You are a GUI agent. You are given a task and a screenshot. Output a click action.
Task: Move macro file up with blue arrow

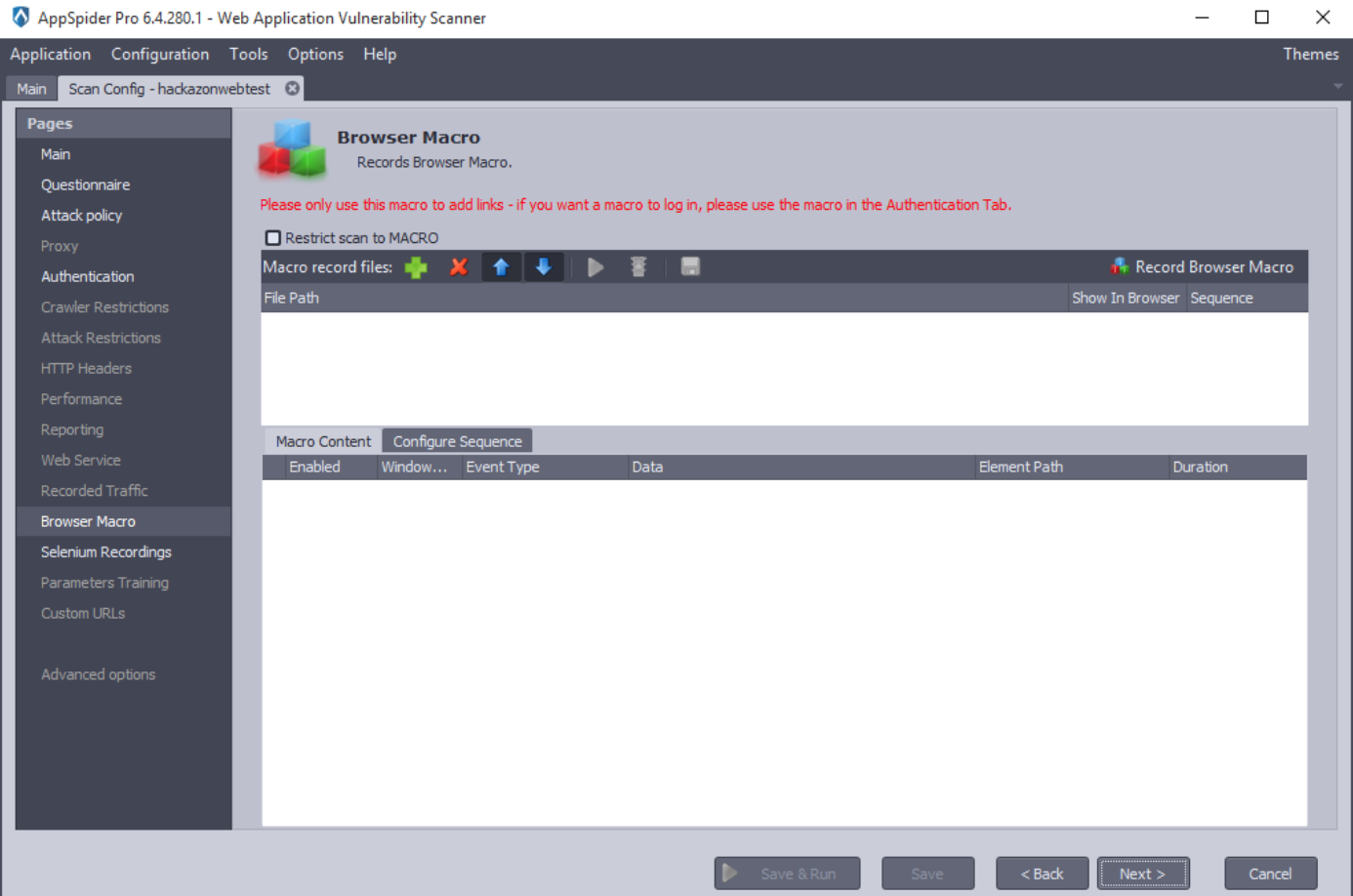click(x=501, y=266)
